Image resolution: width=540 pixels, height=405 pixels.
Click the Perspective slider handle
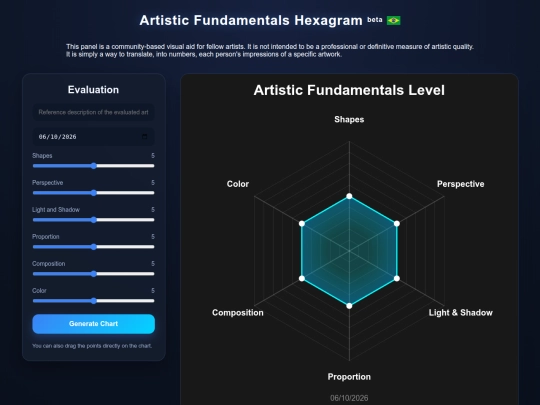tap(94, 193)
